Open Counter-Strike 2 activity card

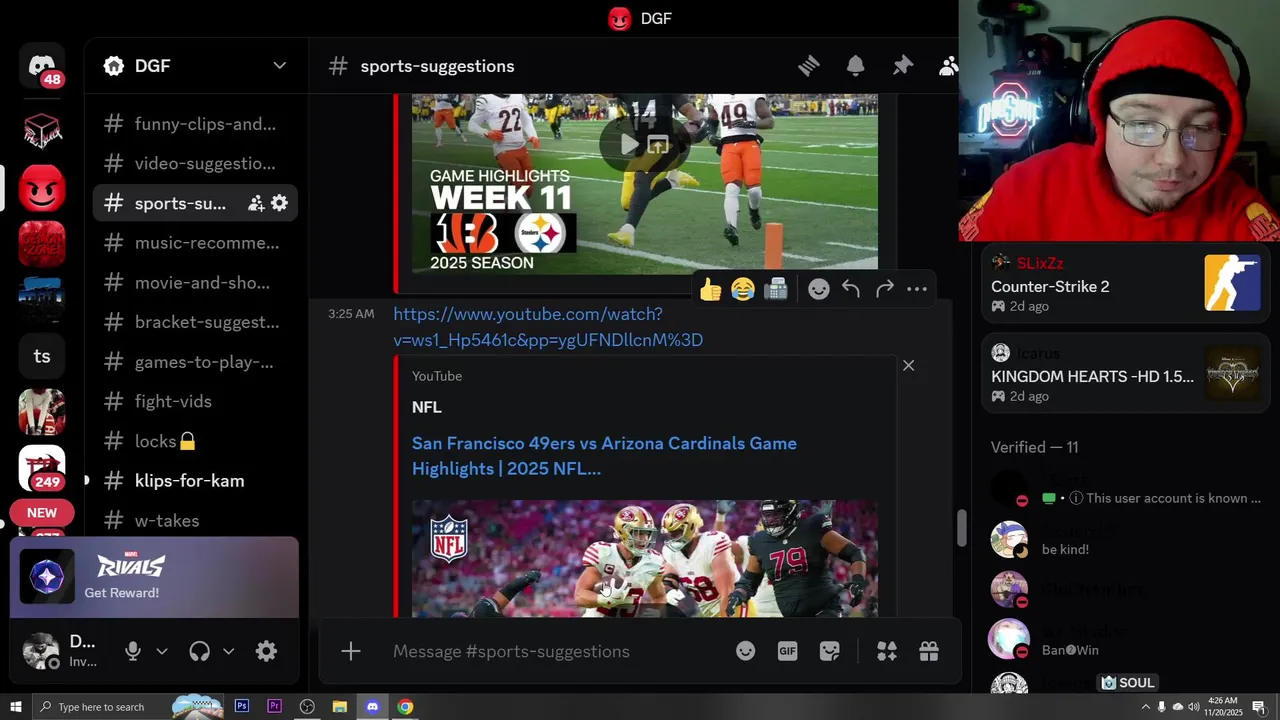[x=1126, y=285]
